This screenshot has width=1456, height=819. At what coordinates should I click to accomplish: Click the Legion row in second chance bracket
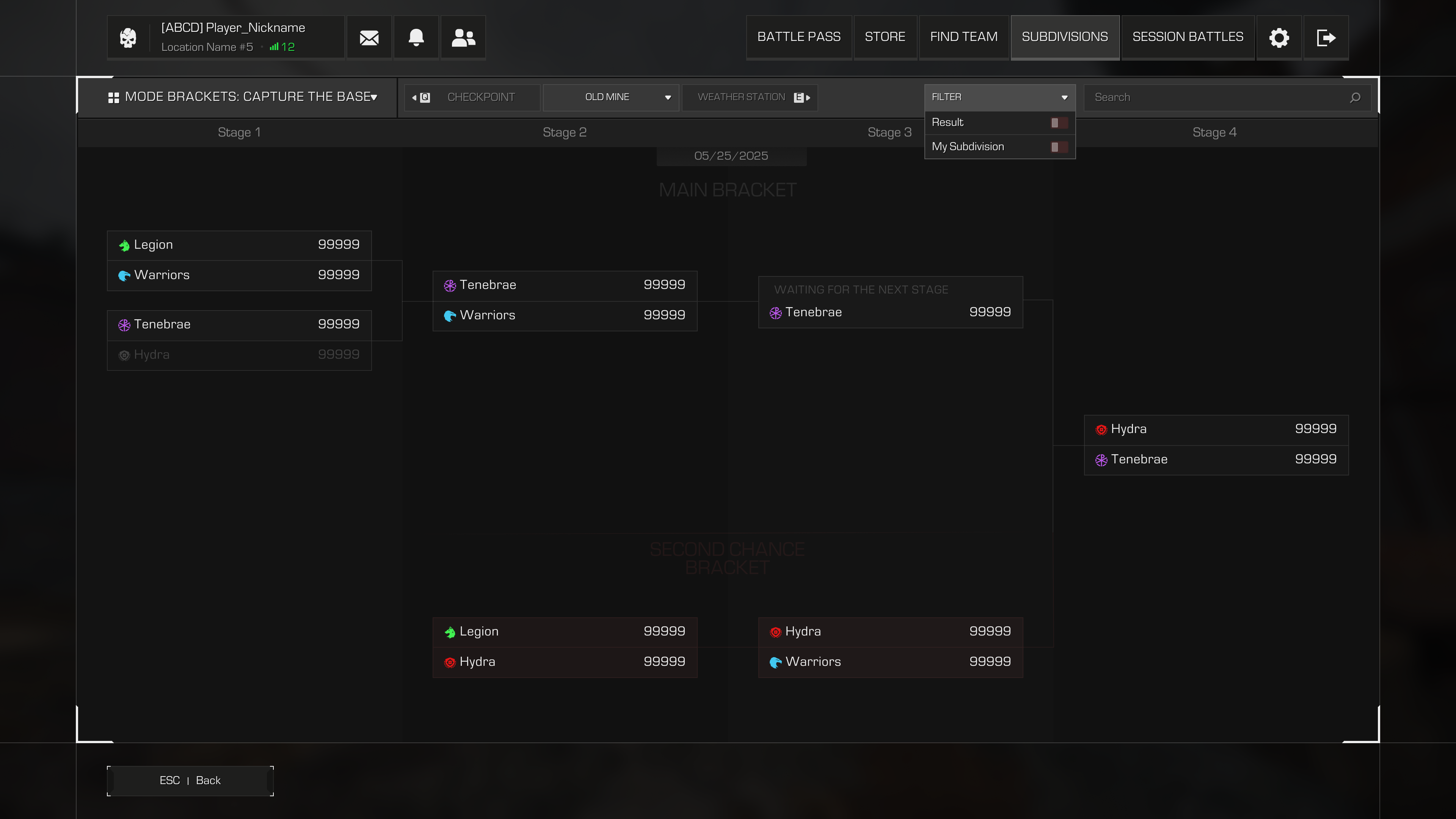pos(565,632)
